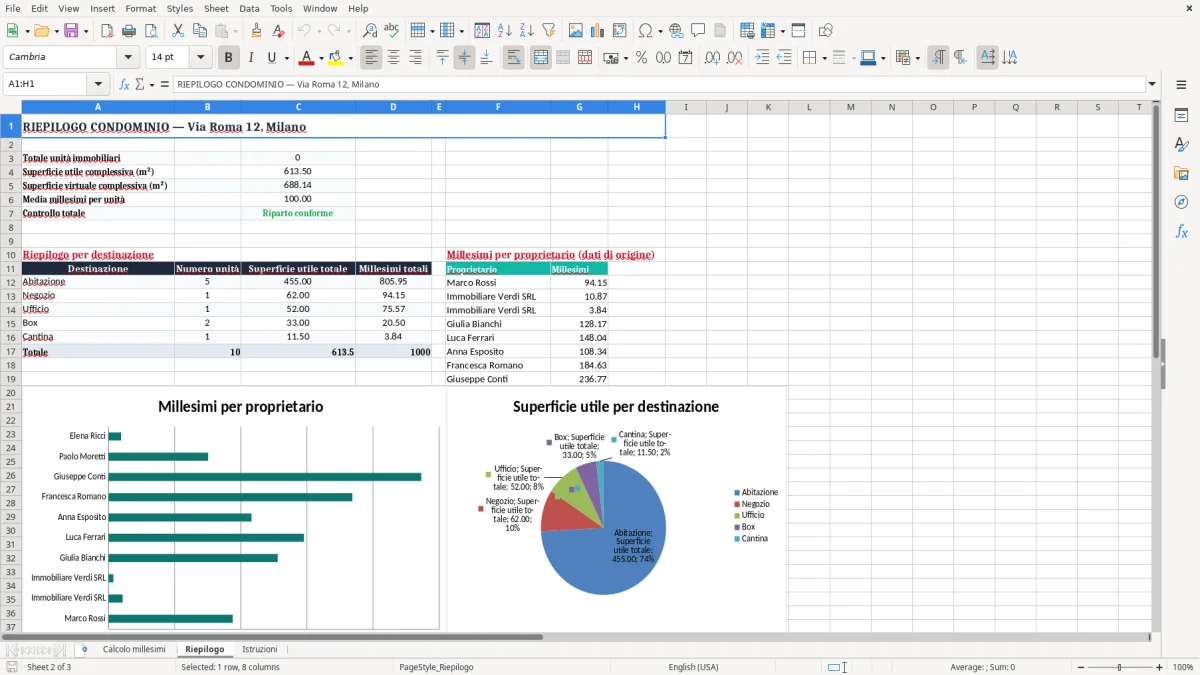The height and width of the screenshot is (675, 1200).
Task: Insert hyperlink icon
Action: (x=676, y=31)
